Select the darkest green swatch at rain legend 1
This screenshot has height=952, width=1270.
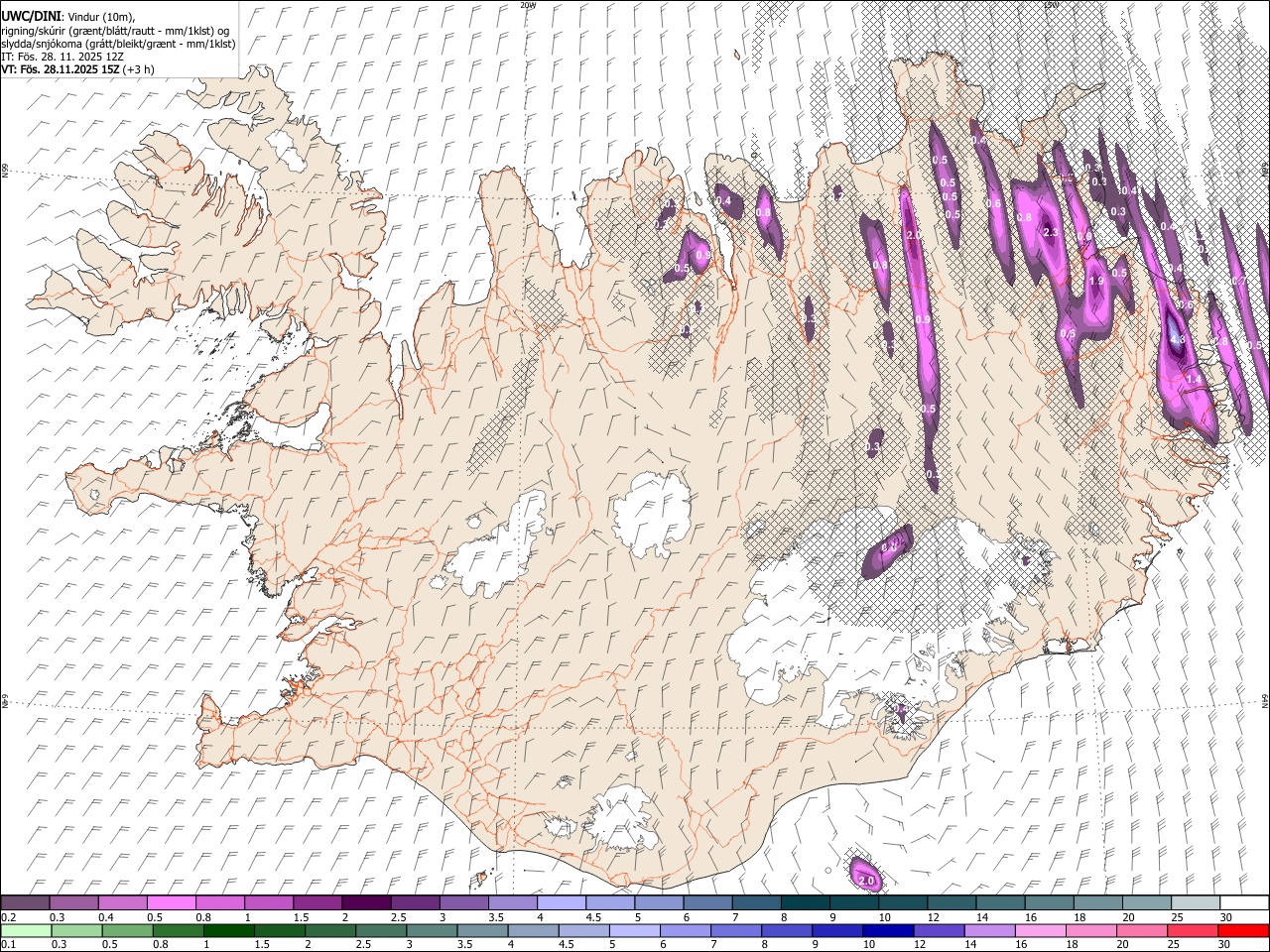[x=229, y=930]
